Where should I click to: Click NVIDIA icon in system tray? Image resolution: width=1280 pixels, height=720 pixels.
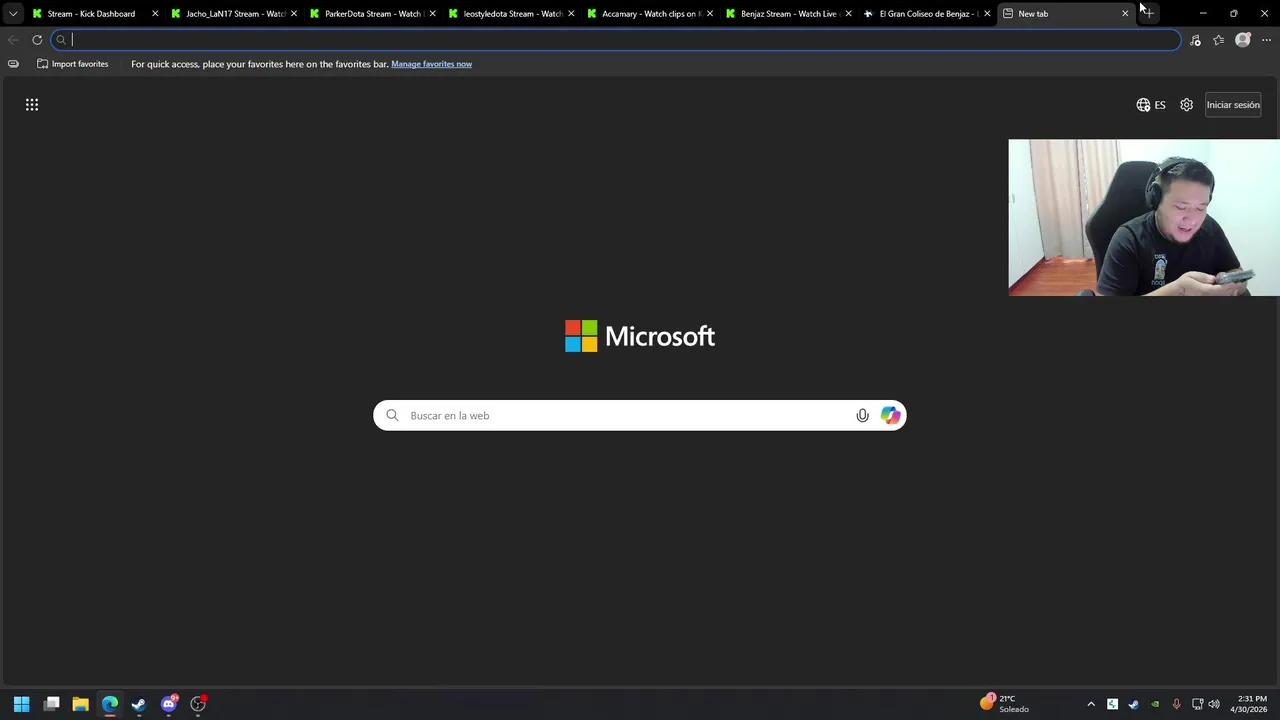click(1155, 704)
